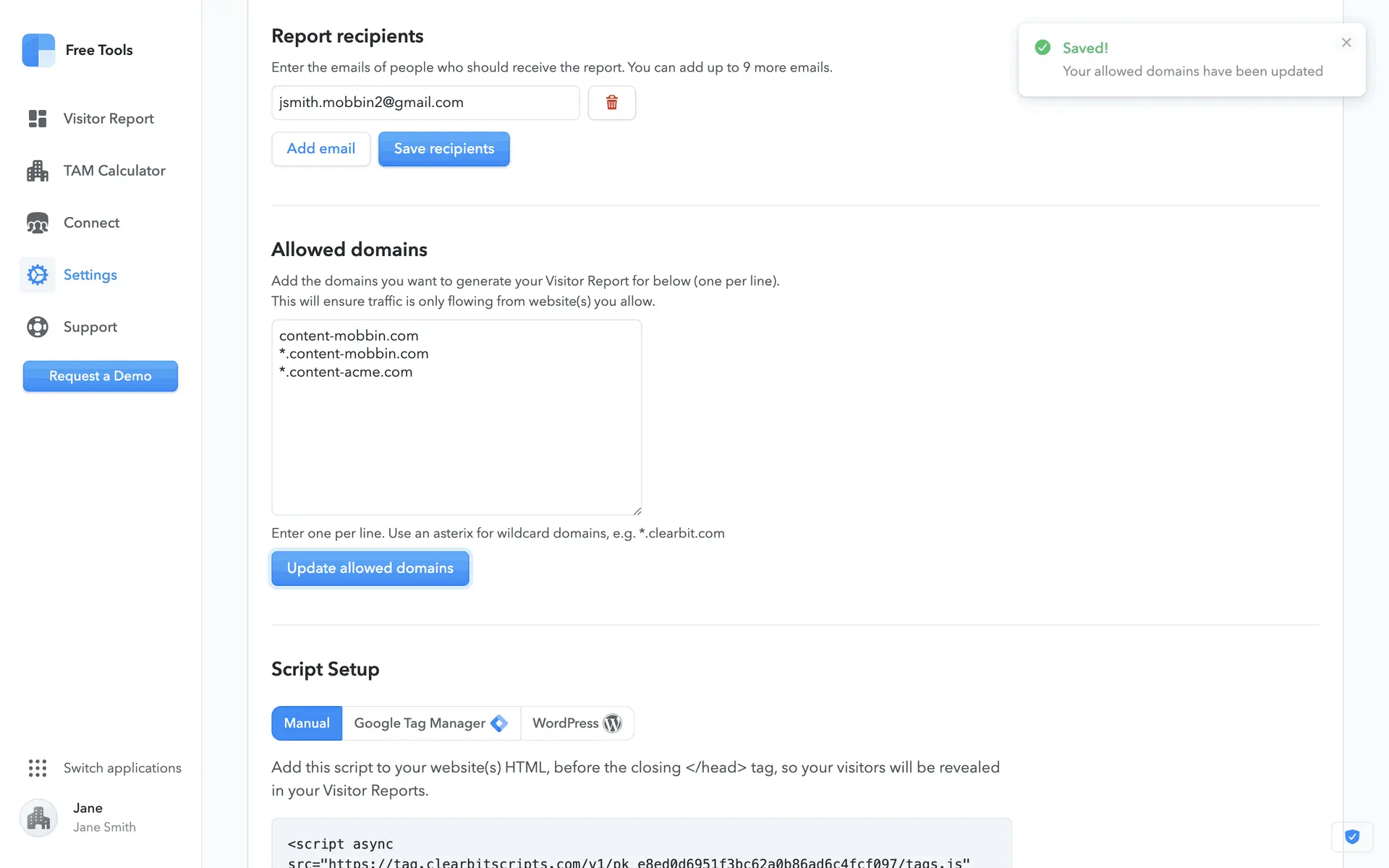Viewport: 1389px width, 868px height.
Task: Open the TAM Calculator building icon
Action: [x=38, y=171]
